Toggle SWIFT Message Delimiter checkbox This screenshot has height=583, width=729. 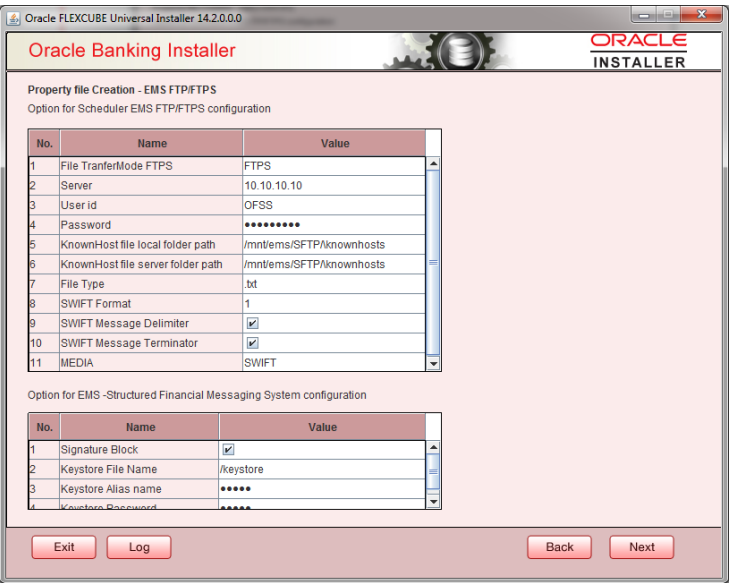click(252, 323)
